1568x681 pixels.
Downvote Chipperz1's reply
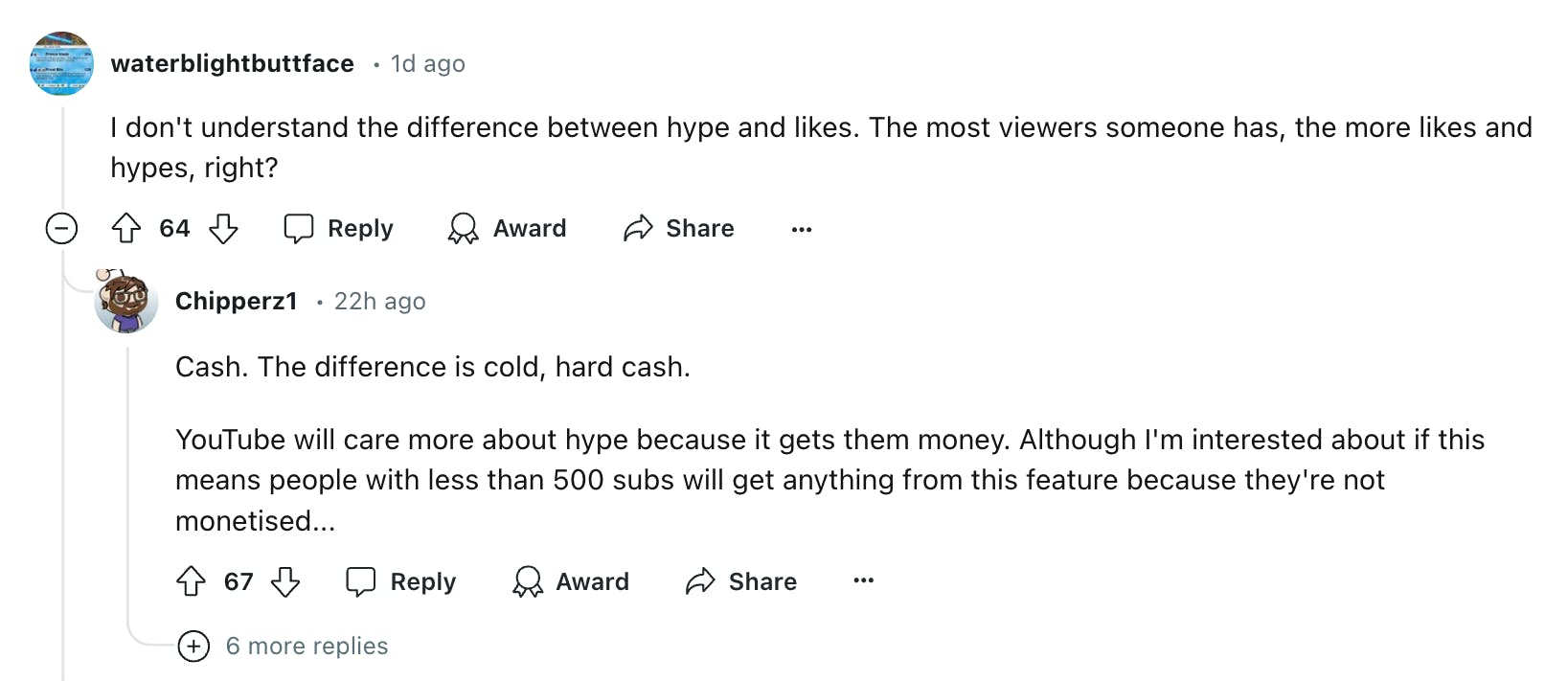click(286, 581)
